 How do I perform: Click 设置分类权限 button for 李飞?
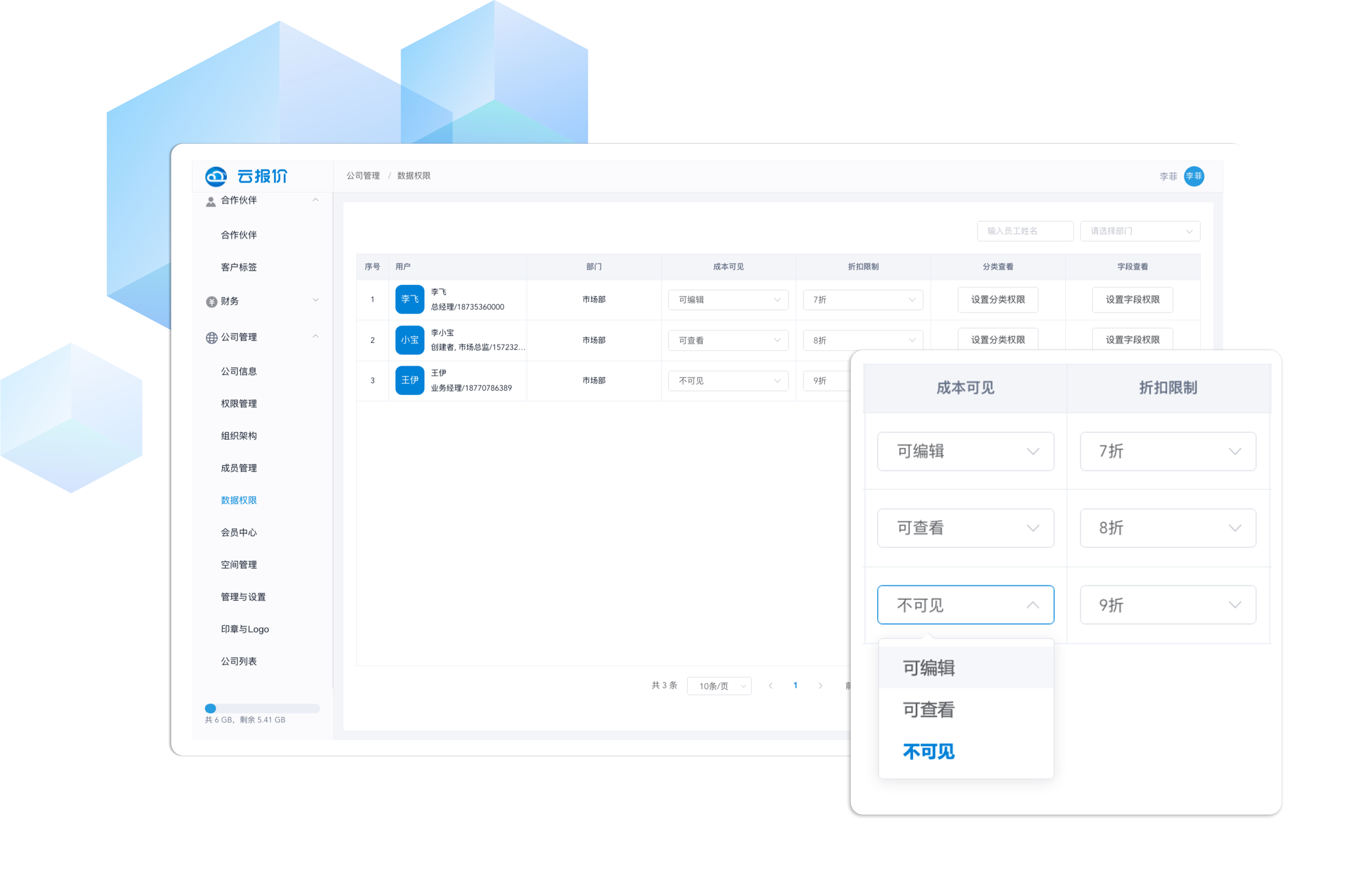pos(997,299)
